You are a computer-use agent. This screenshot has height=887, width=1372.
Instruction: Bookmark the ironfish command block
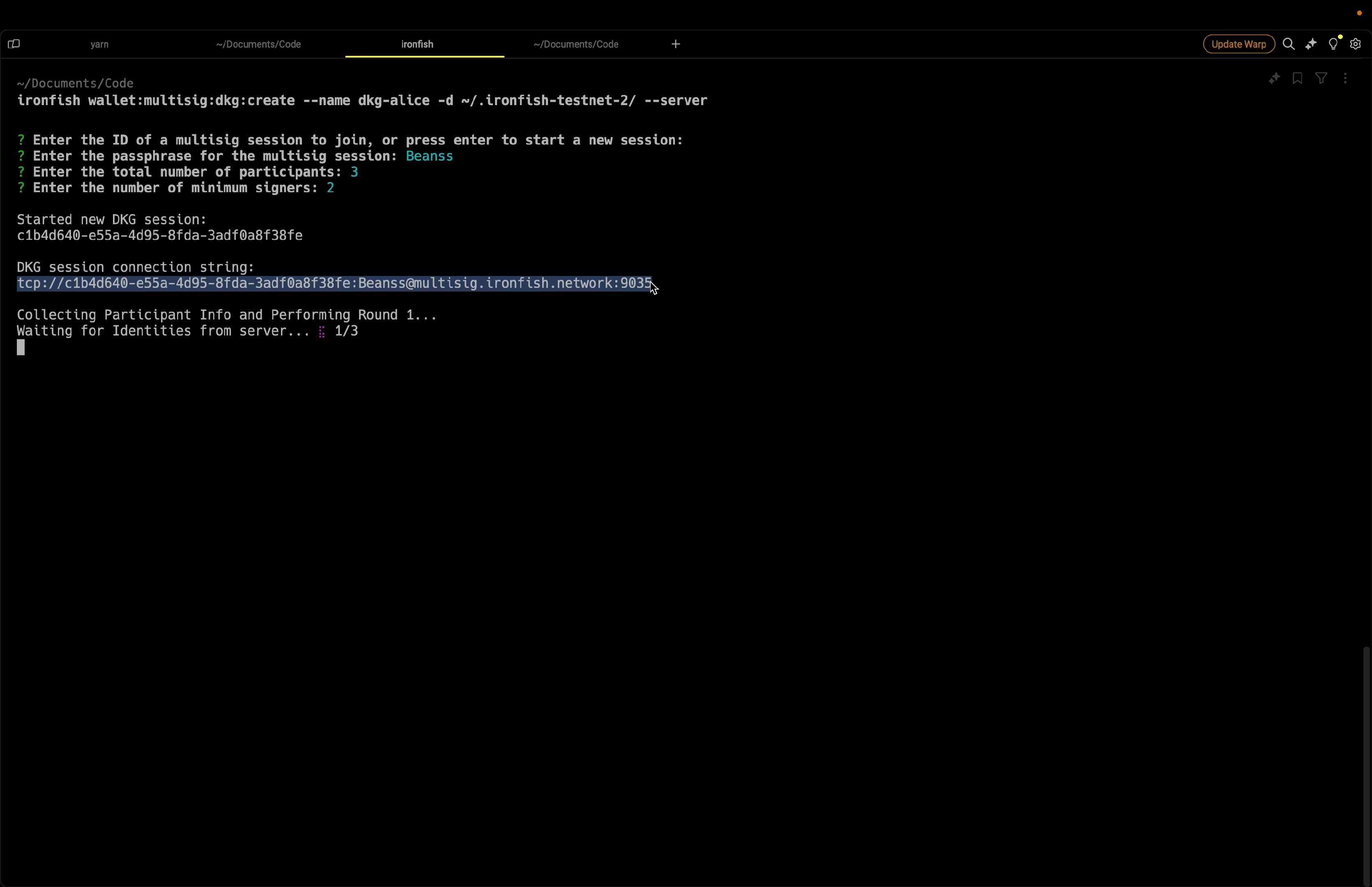(1297, 78)
